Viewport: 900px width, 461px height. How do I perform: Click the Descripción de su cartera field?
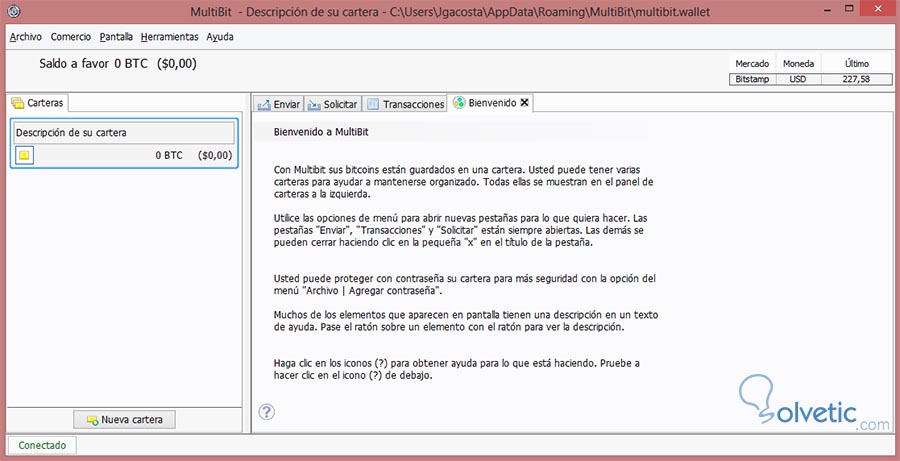124,133
